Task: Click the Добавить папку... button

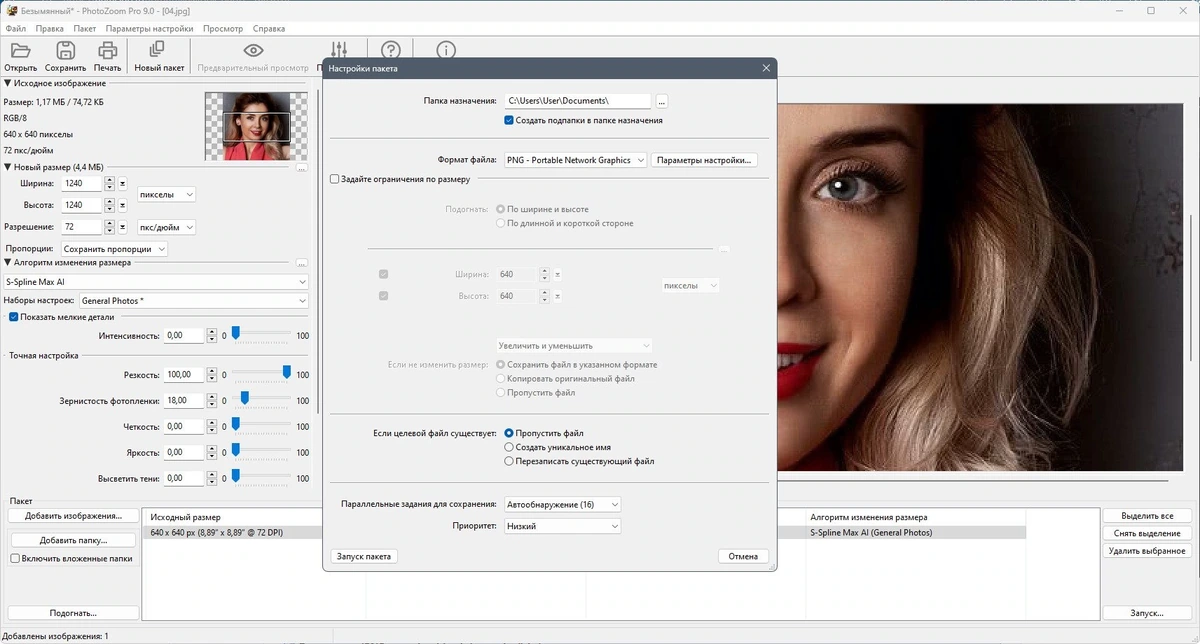Action: (x=73, y=540)
